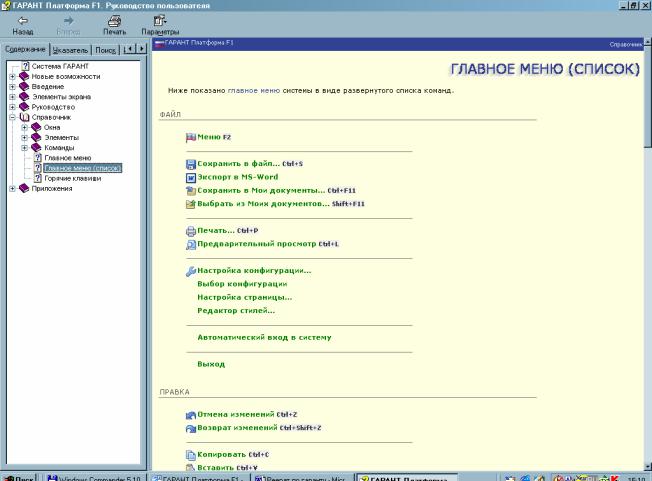Switch to the Поиск tab
The width and height of the screenshot is (652, 481).
[105, 50]
